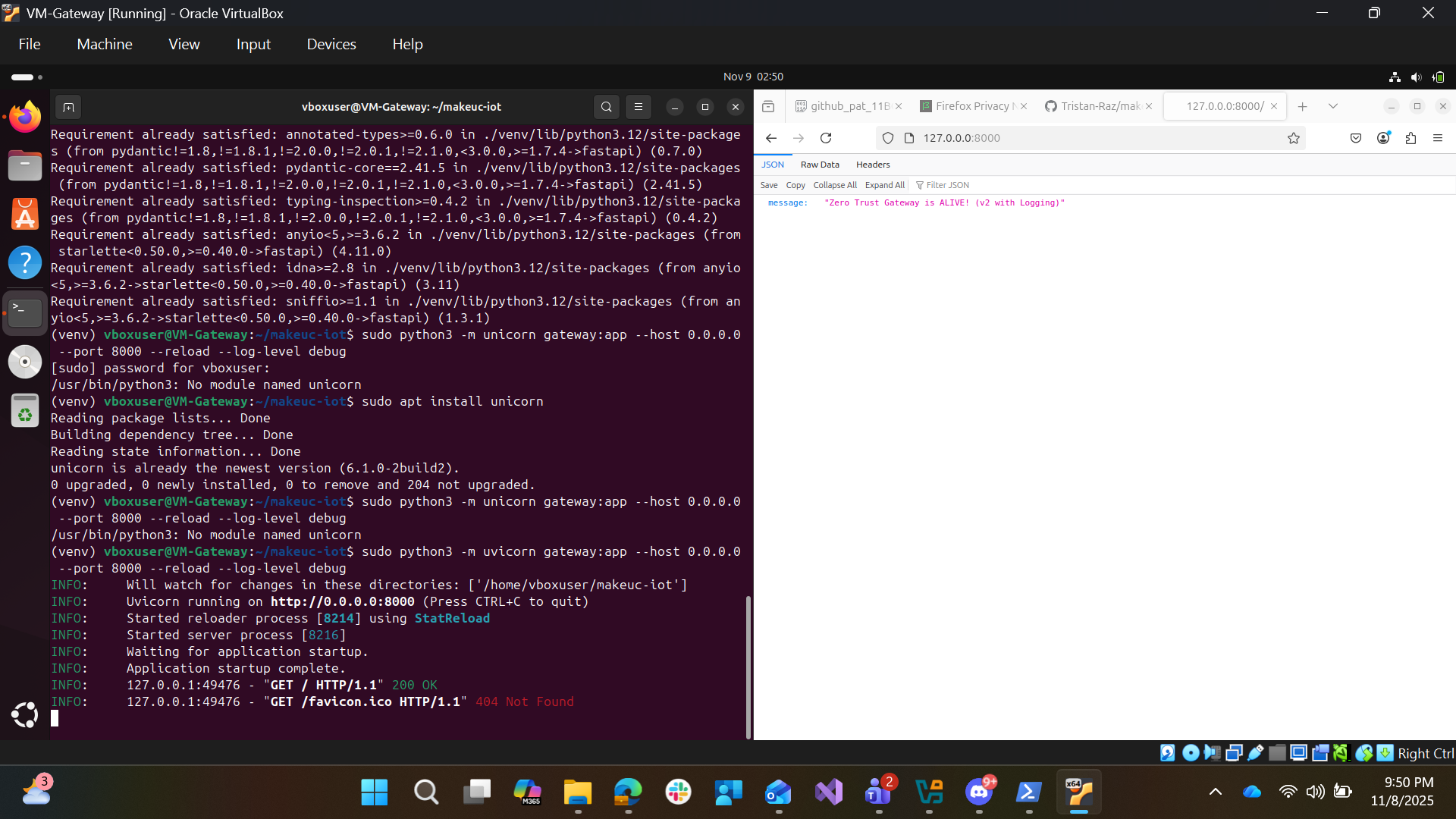
Task: Click the Collapse All button
Action: [835, 185]
